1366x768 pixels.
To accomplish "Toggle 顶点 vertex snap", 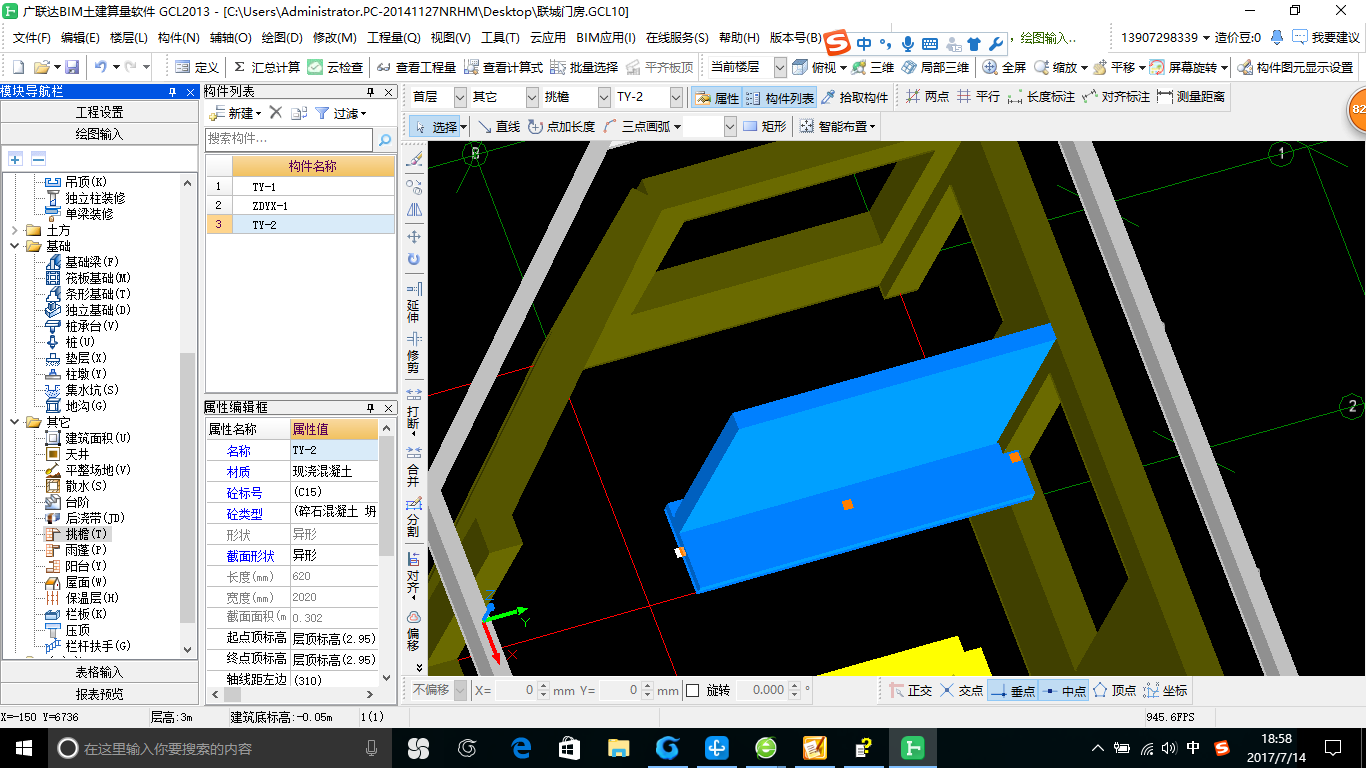I will pos(1114,690).
